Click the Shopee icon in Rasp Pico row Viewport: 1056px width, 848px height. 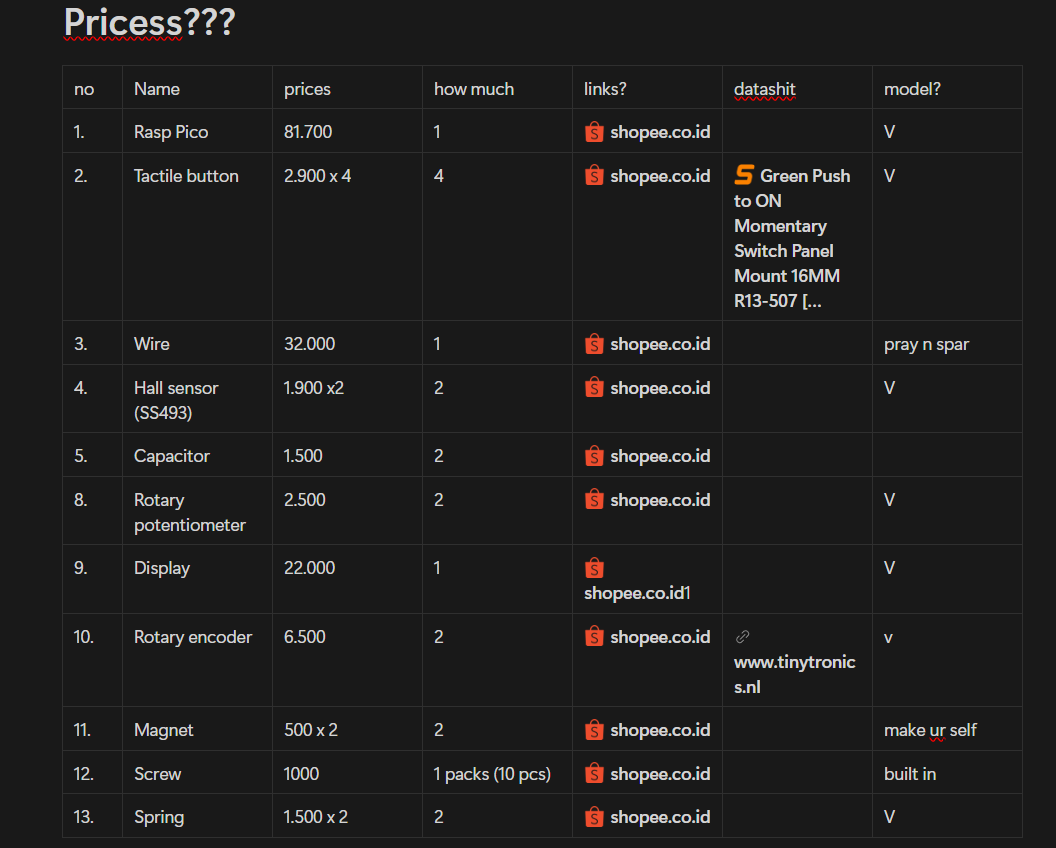(594, 132)
